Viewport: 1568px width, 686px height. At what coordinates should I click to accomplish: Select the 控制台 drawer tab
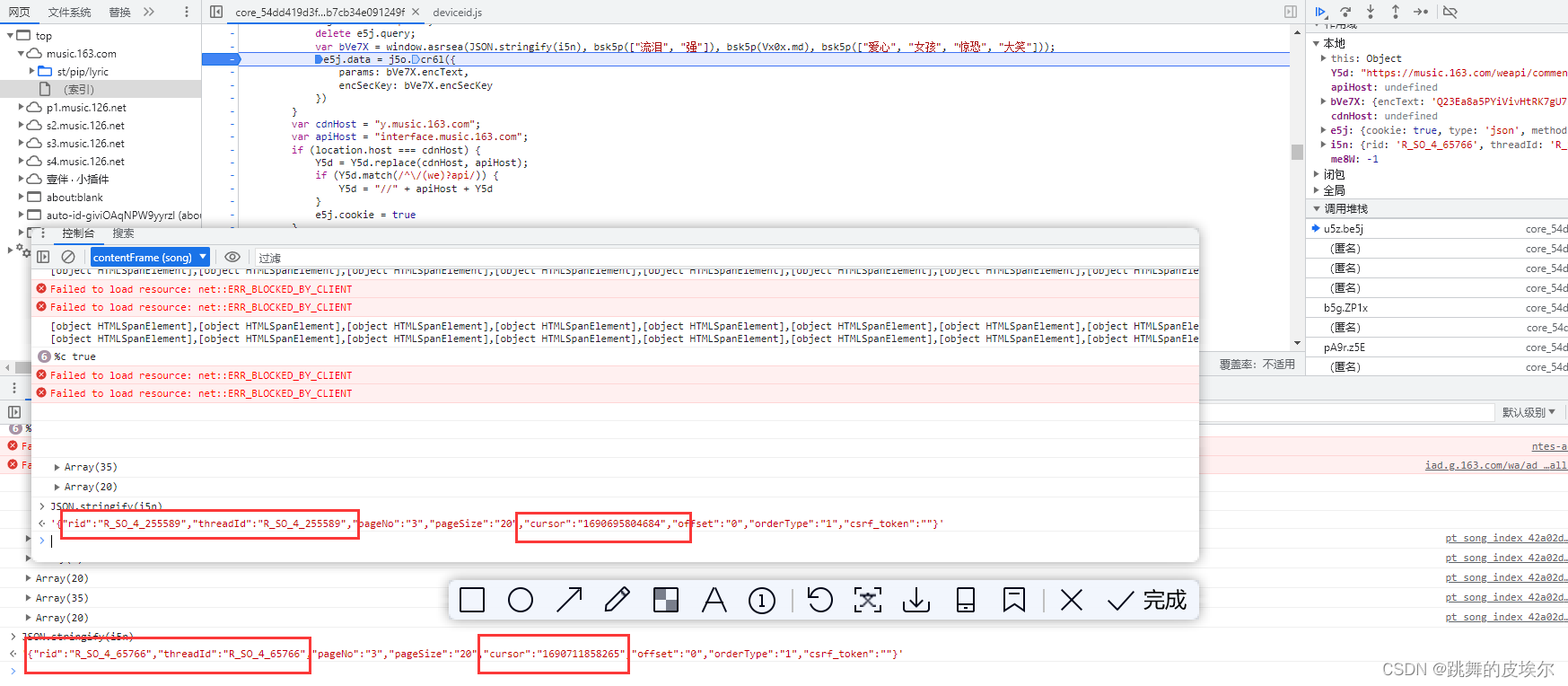pos(78,233)
